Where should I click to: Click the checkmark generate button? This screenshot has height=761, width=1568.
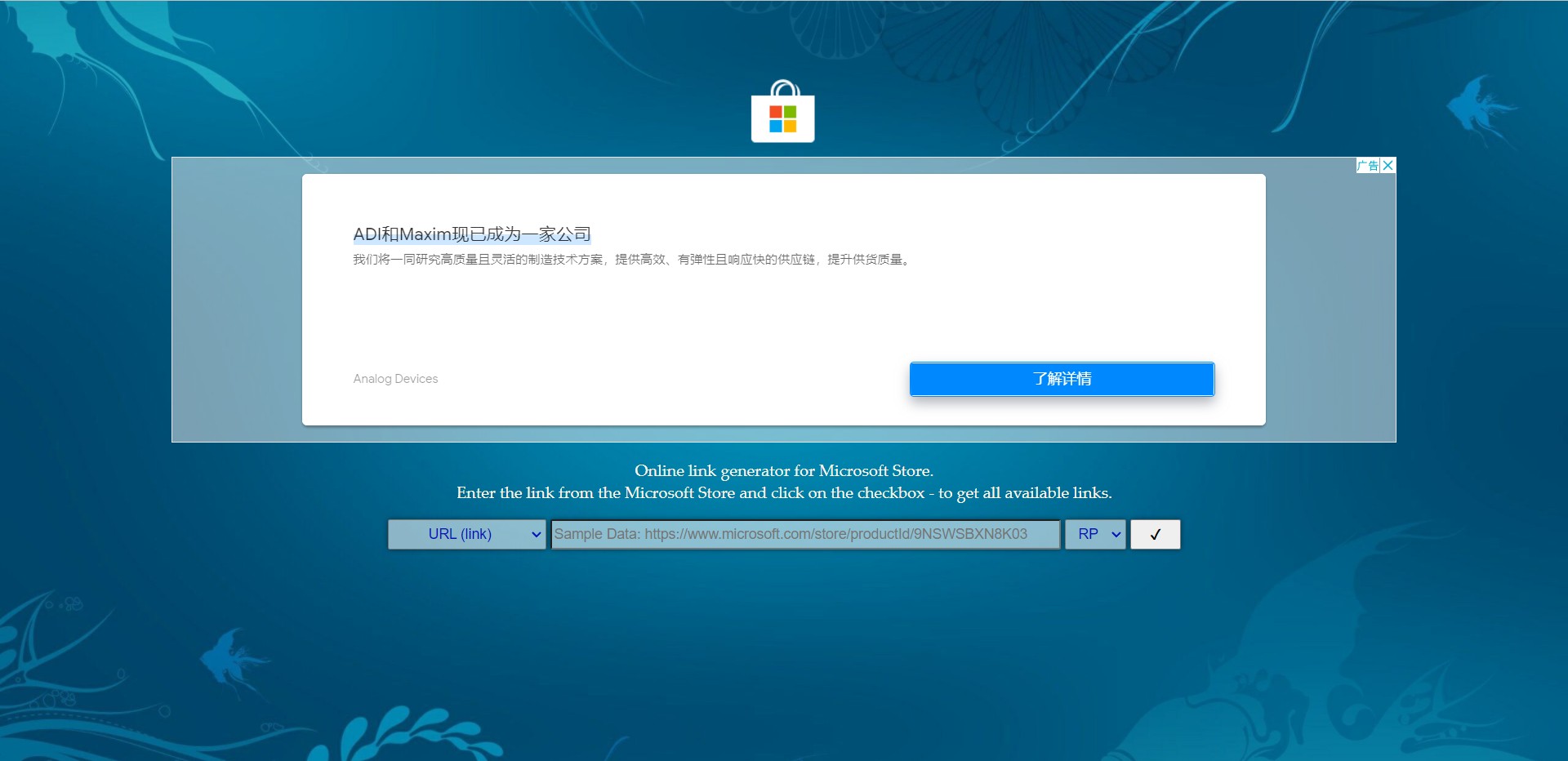coord(1156,534)
